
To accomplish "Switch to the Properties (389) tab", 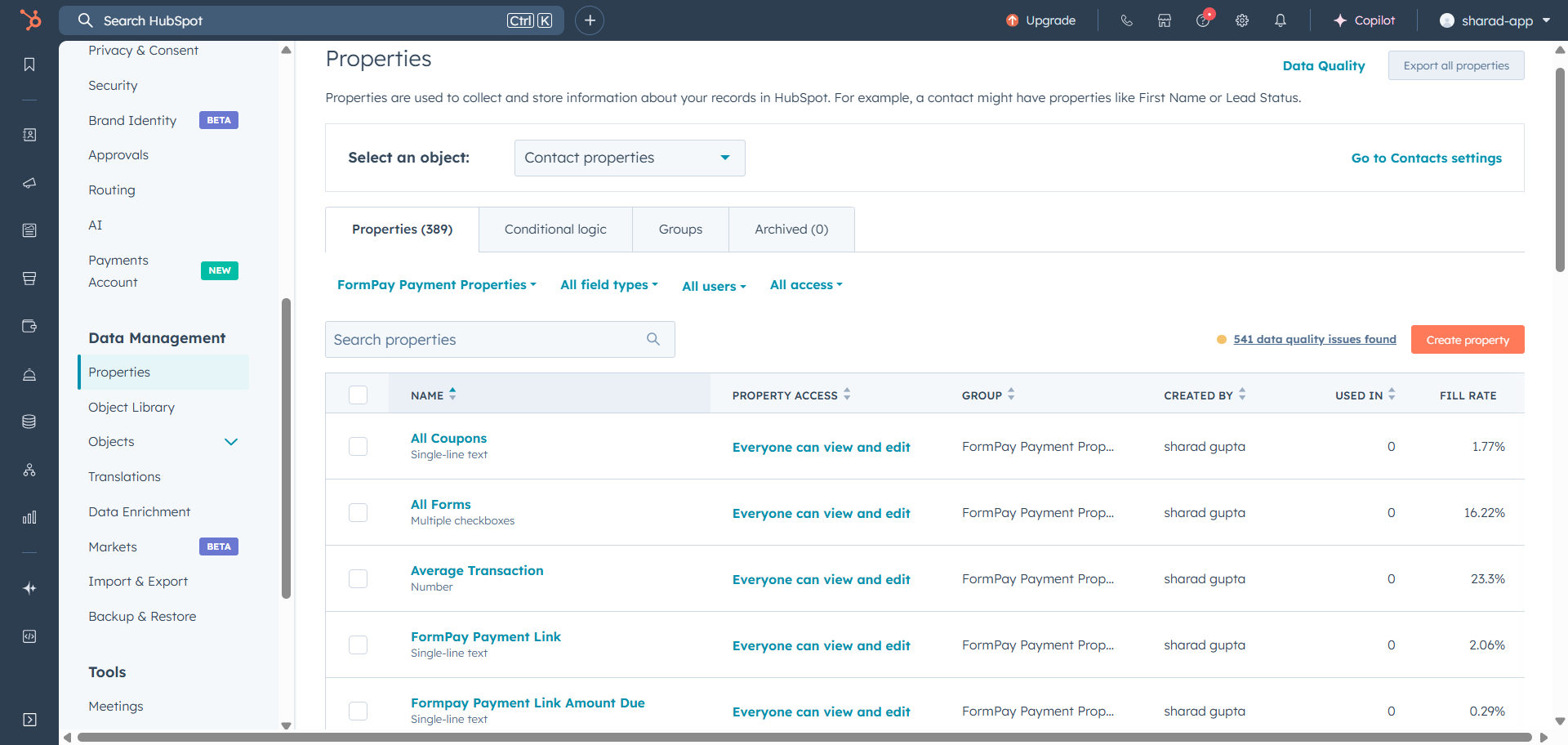I will [x=402, y=230].
